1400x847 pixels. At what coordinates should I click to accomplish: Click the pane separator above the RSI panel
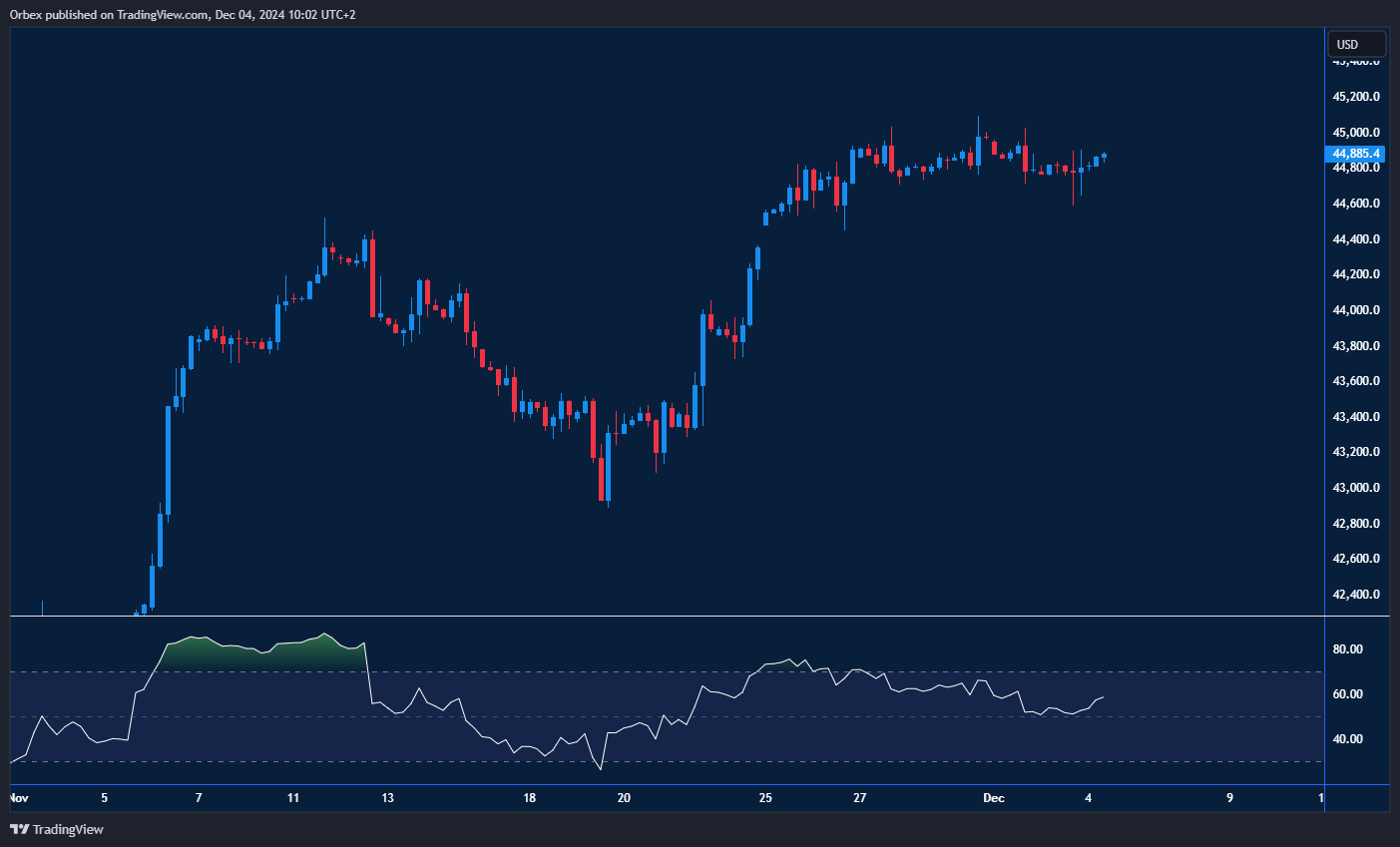(699, 617)
